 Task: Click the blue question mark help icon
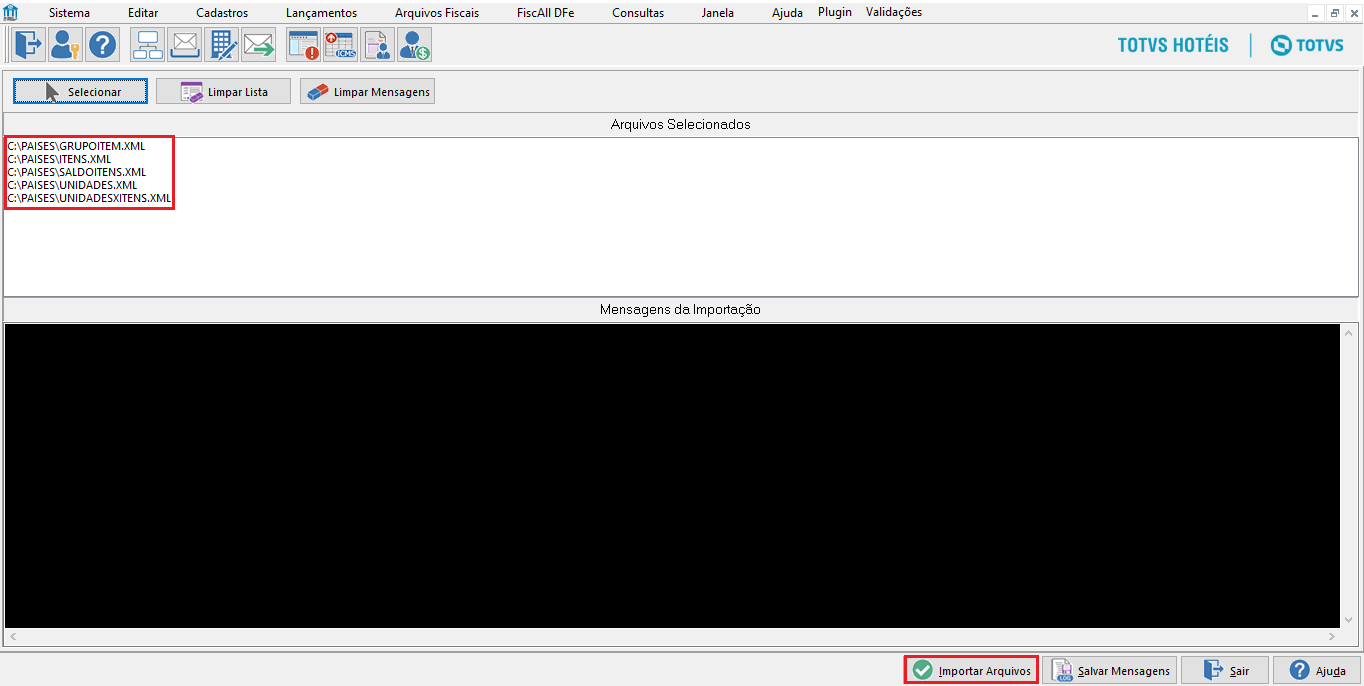(102, 44)
